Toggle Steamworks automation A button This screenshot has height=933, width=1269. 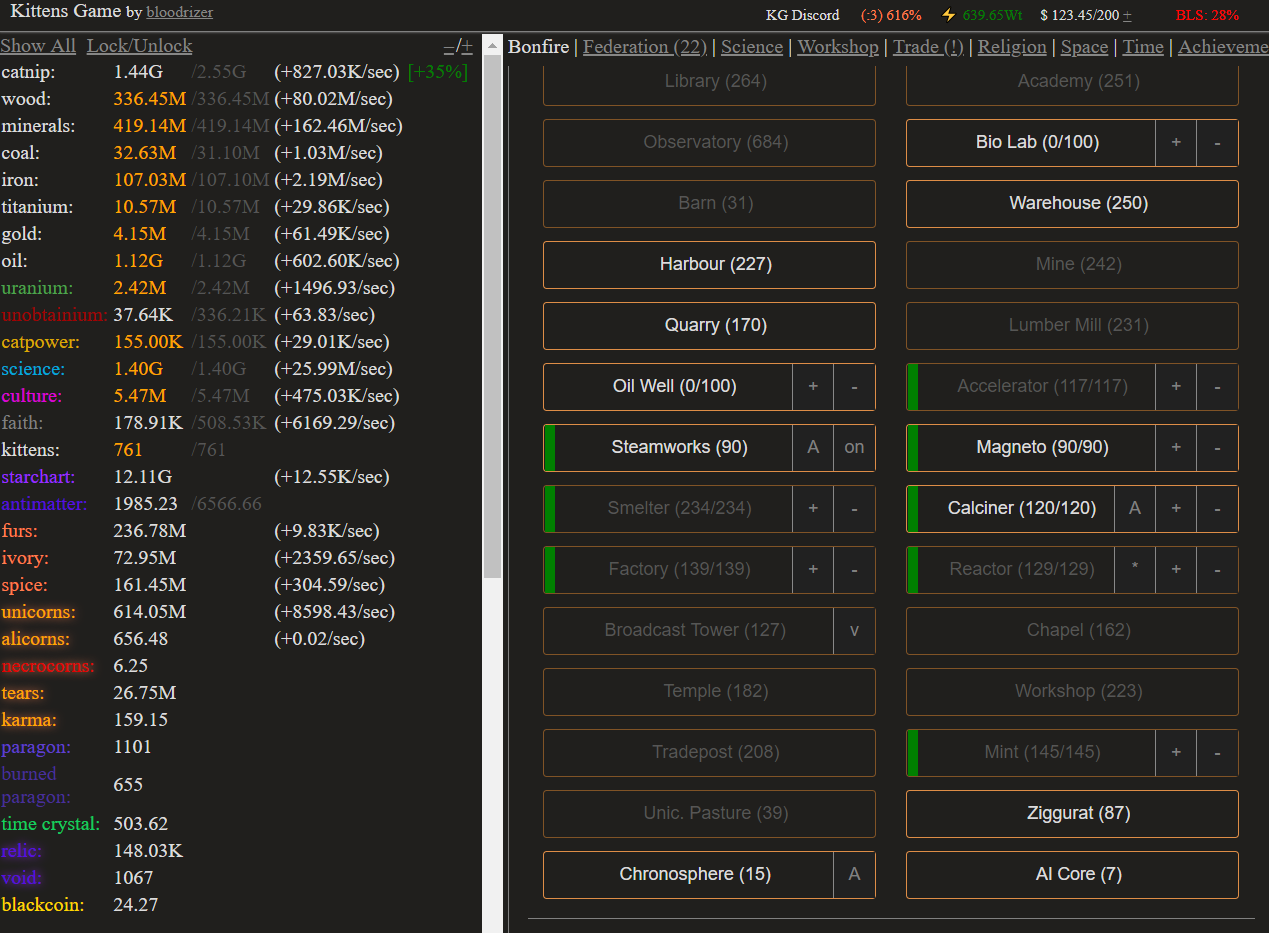click(x=813, y=448)
